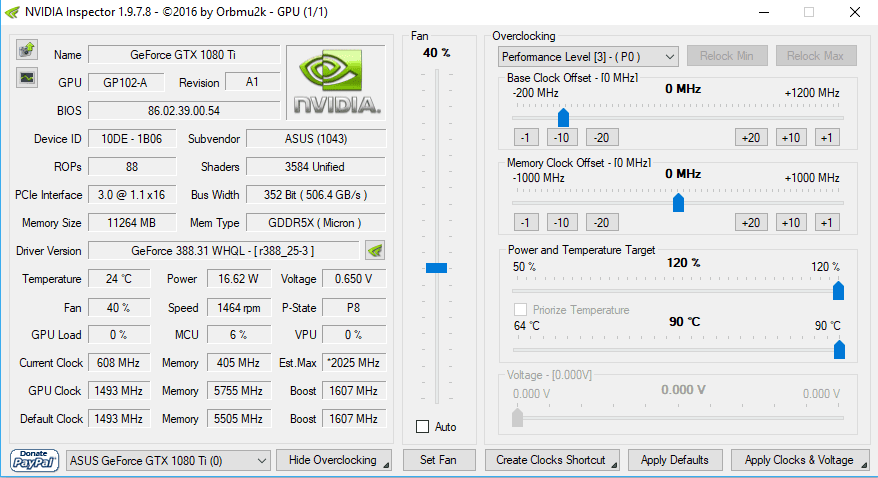
Task: Click Apply Clocks & Voltage
Action: pos(800,460)
